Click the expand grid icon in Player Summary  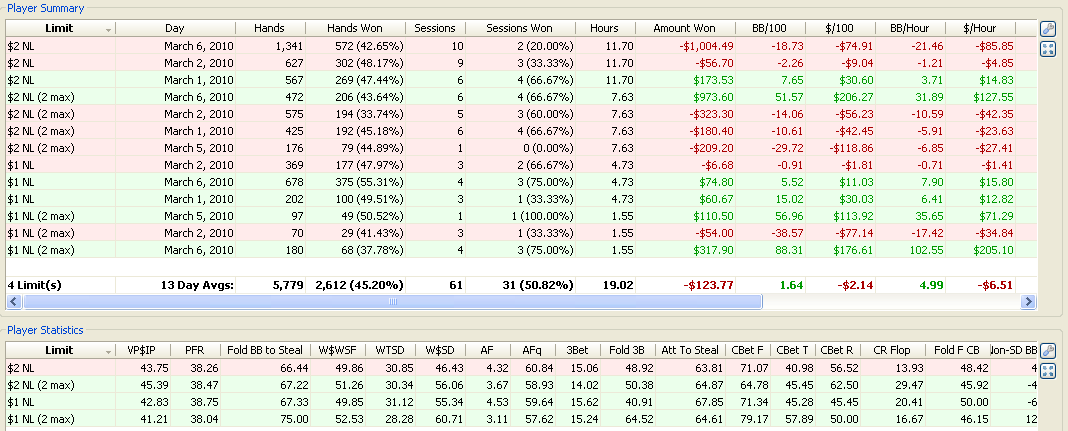coord(1048,50)
